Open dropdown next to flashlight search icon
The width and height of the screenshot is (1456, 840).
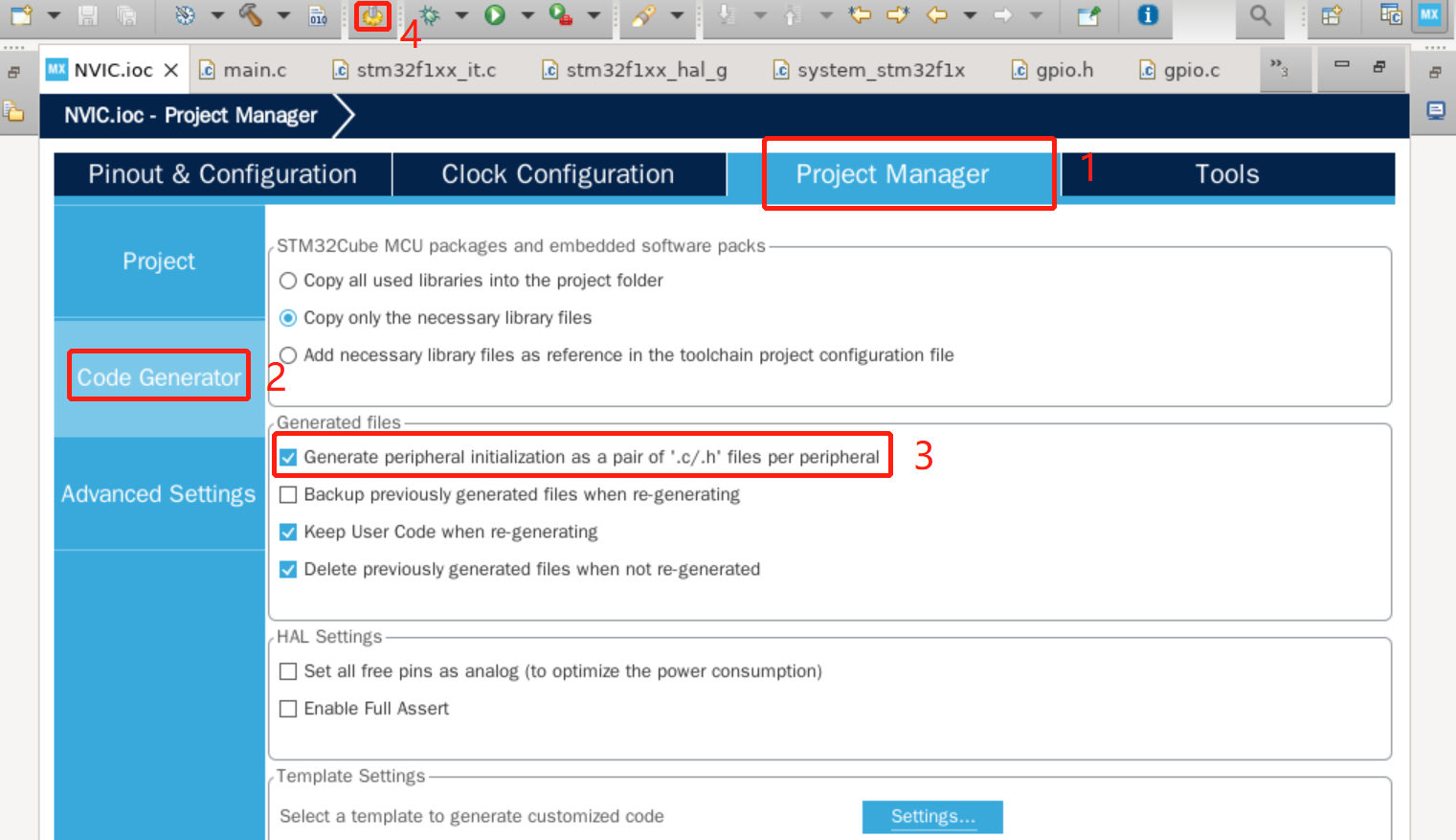coord(677,15)
